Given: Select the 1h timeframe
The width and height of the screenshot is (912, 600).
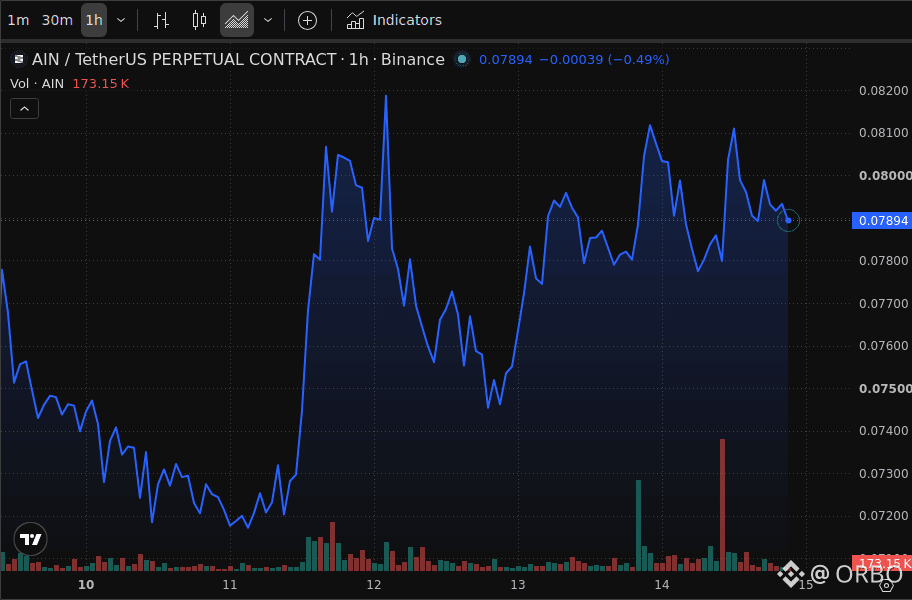Looking at the screenshot, I should pyautogui.click(x=94, y=20).
